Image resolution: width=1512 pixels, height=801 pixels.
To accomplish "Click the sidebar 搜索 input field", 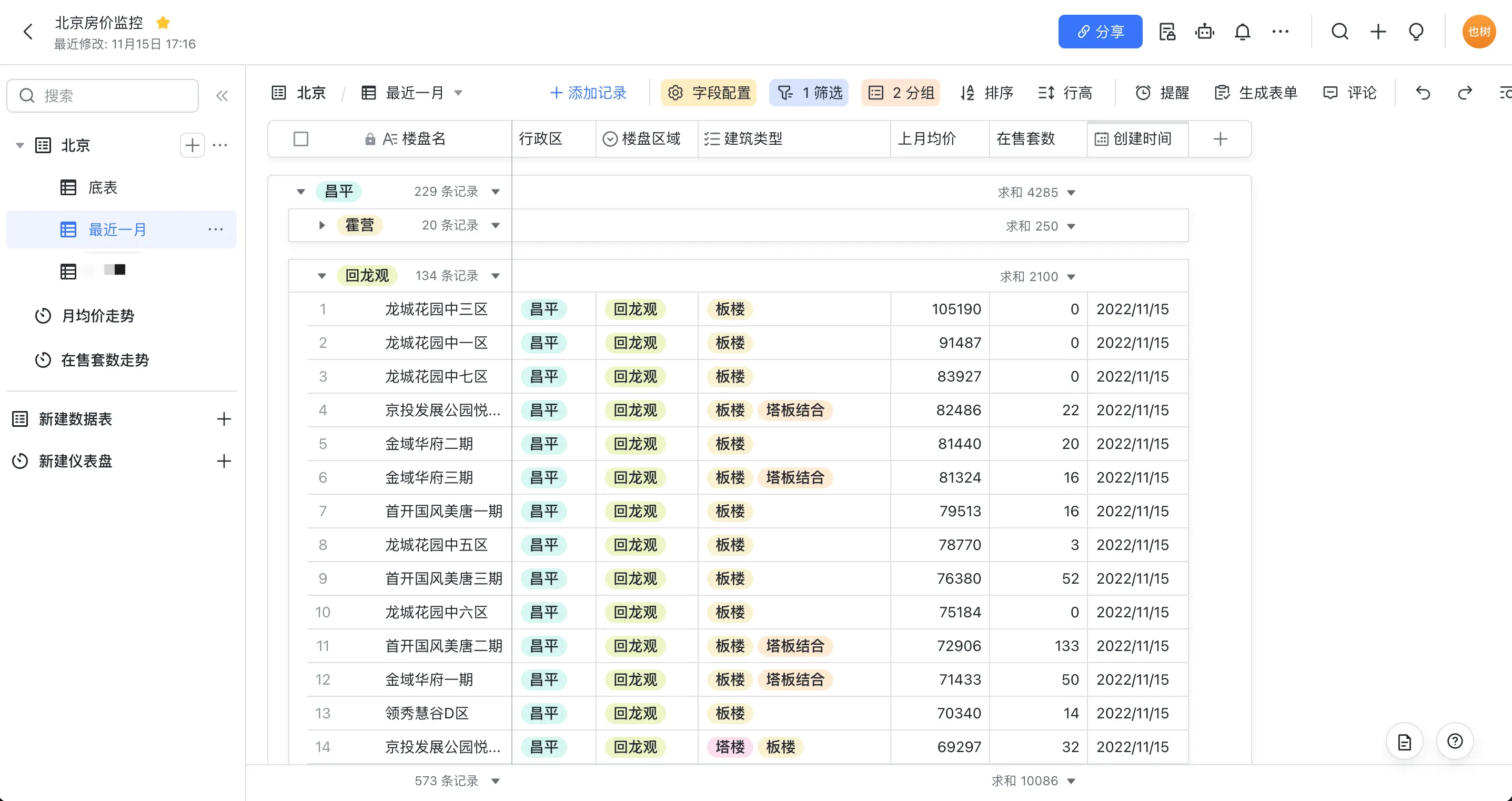I will 112,96.
